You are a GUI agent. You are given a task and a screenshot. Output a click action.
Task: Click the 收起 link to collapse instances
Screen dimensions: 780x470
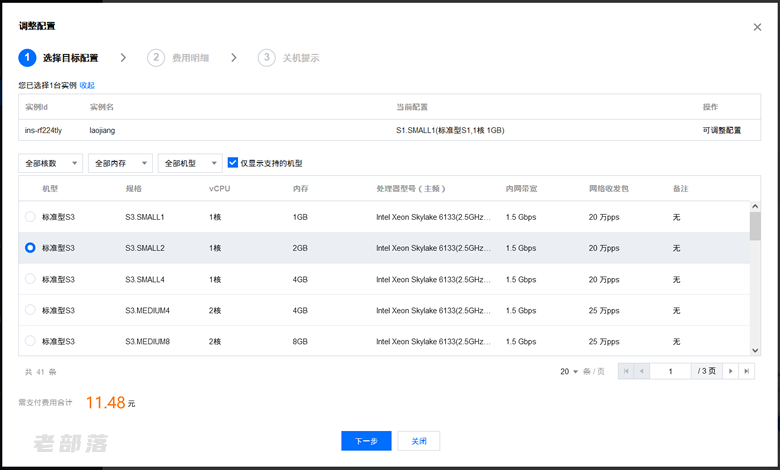tap(87, 86)
